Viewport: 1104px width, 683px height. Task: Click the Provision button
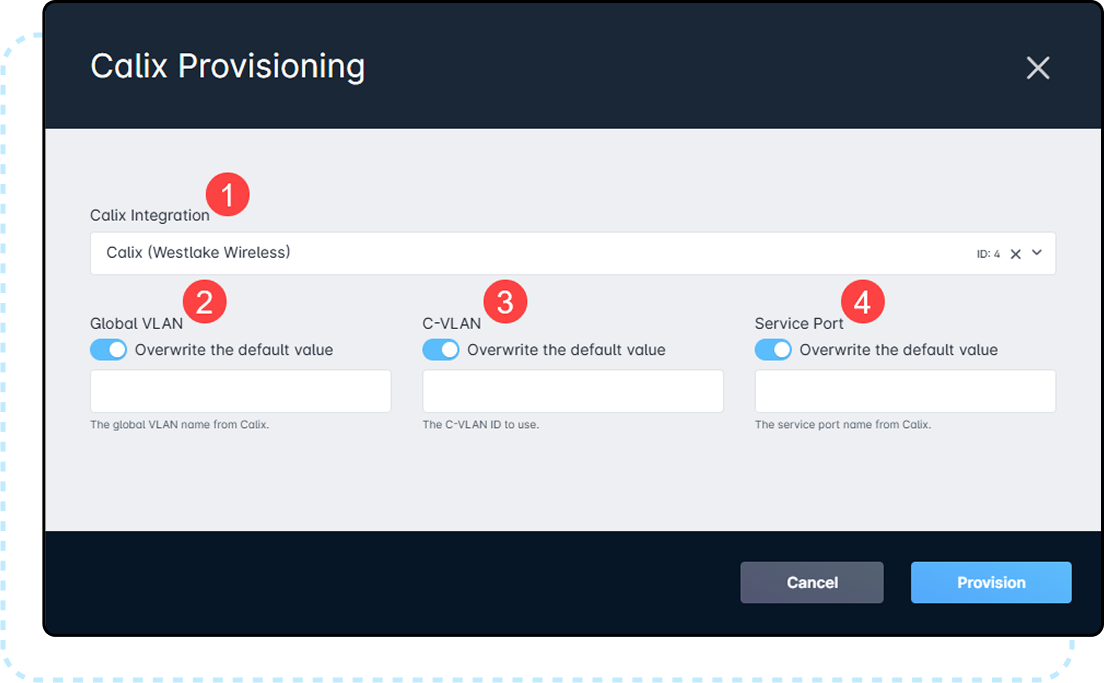991,582
